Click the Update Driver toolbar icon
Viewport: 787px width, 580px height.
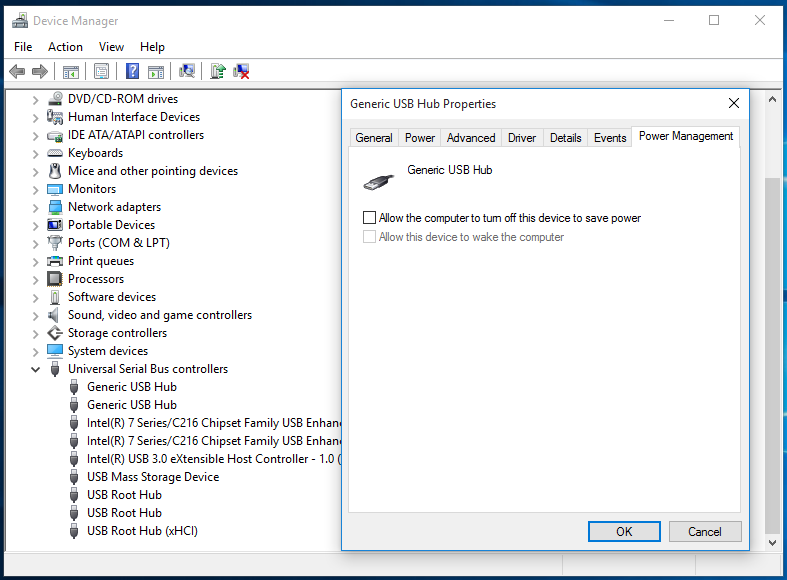[x=218, y=71]
